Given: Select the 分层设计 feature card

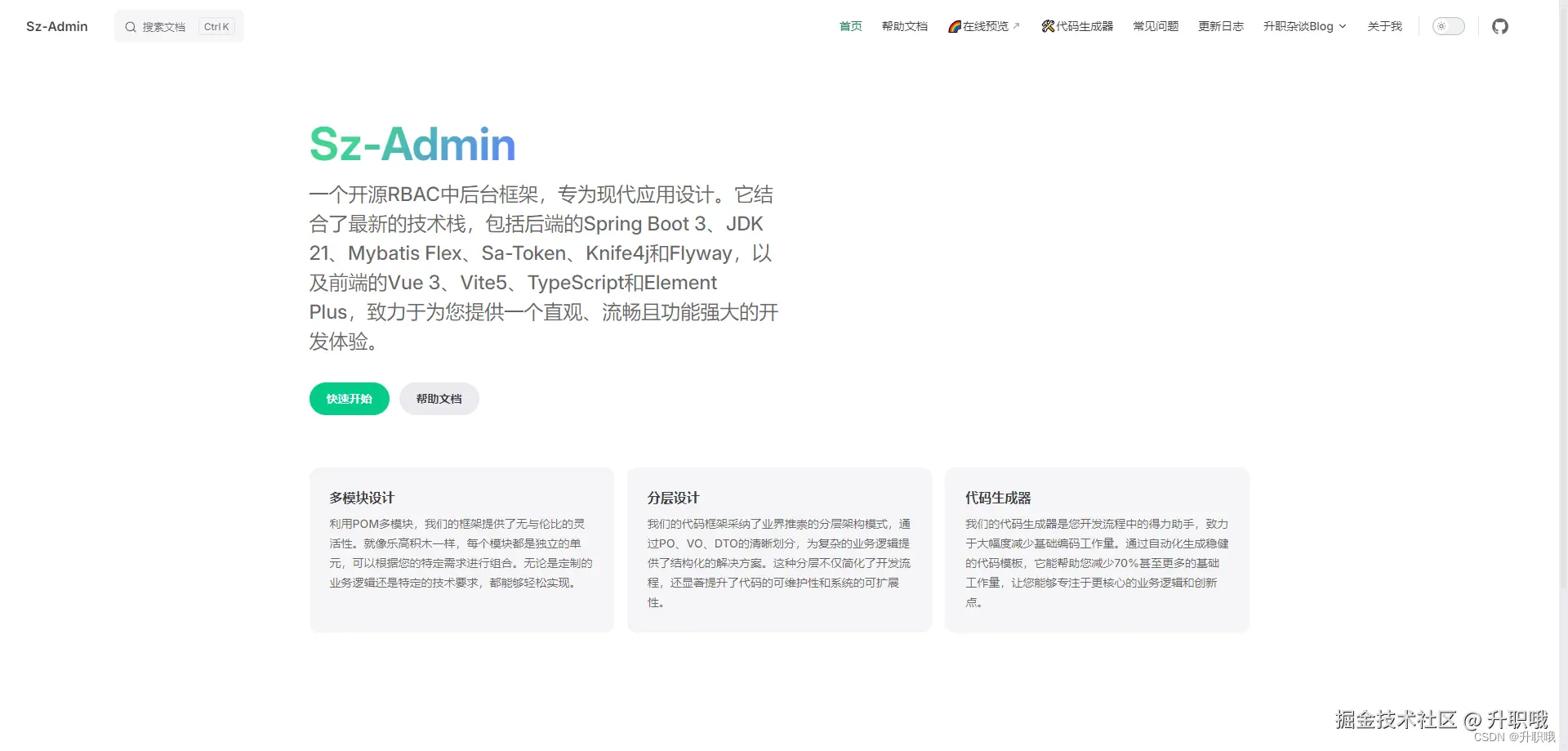Looking at the screenshot, I should coord(779,550).
